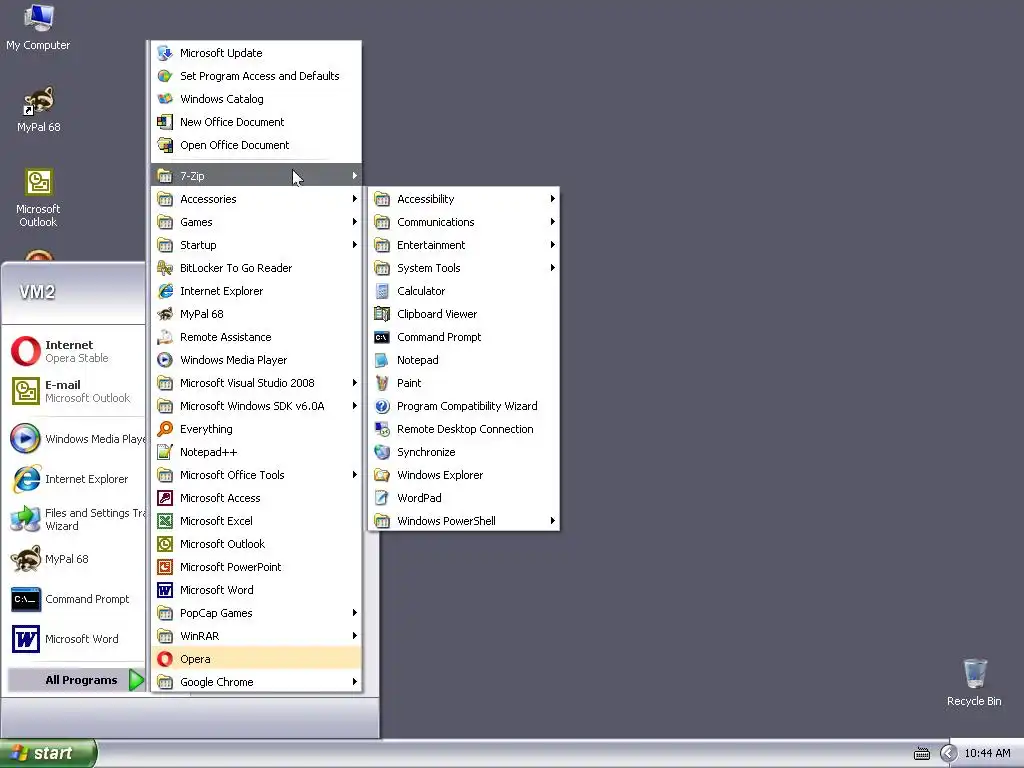Expand Microsoft Office Tools folder

point(256,475)
